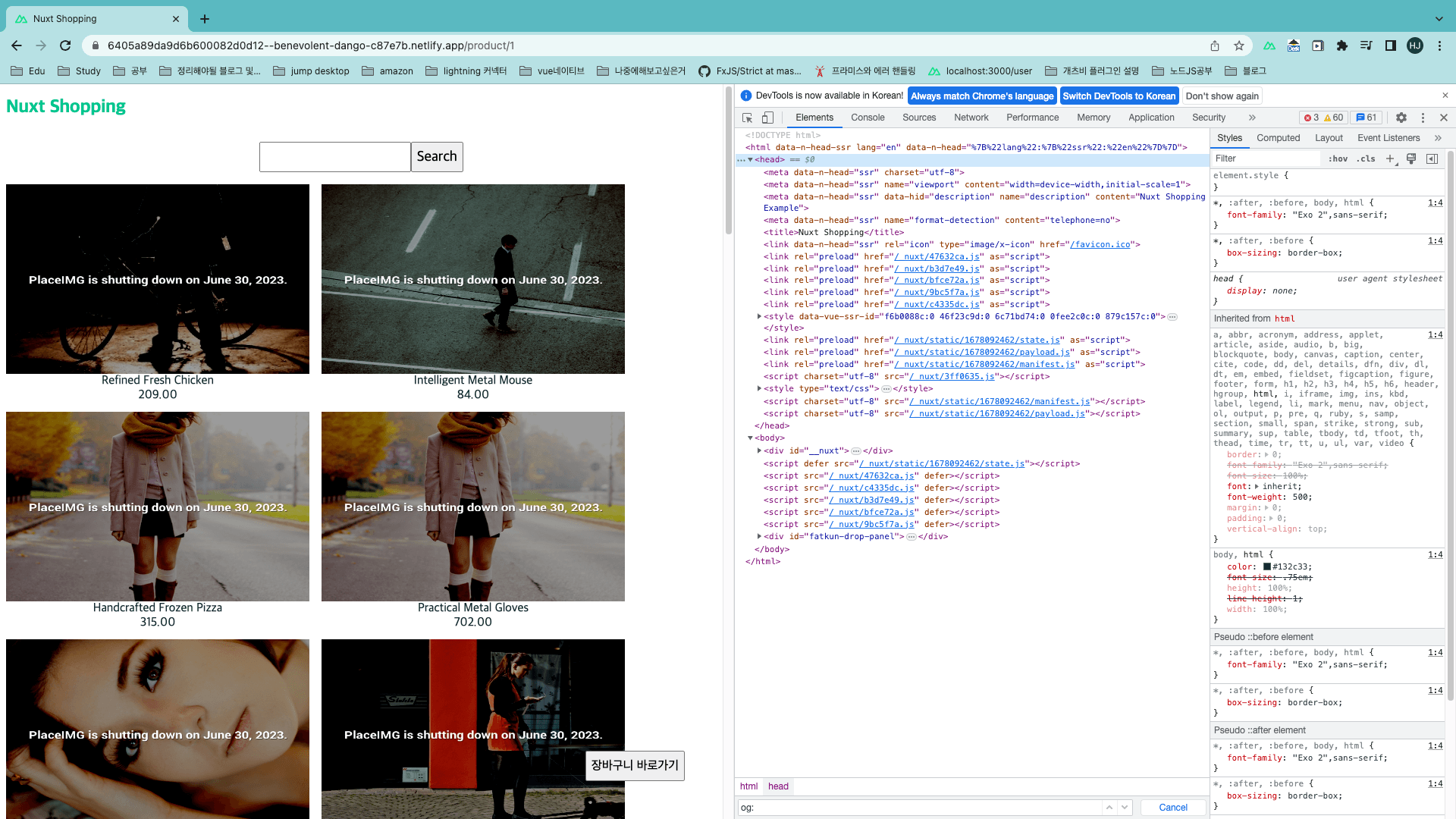This screenshot has height=819, width=1456.
Task: Select the head breadcrumb at bottom
Action: pos(778,786)
